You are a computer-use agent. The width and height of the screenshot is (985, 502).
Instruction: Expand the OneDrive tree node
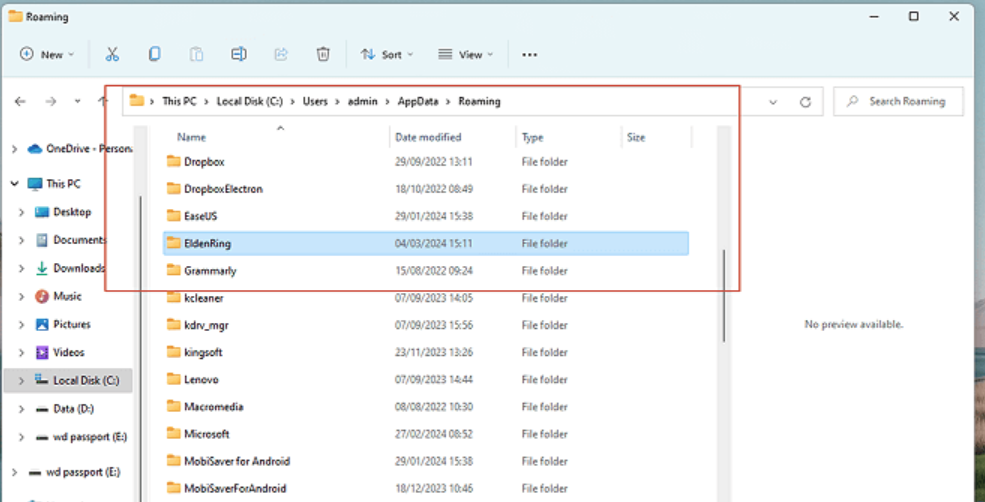[13, 148]
